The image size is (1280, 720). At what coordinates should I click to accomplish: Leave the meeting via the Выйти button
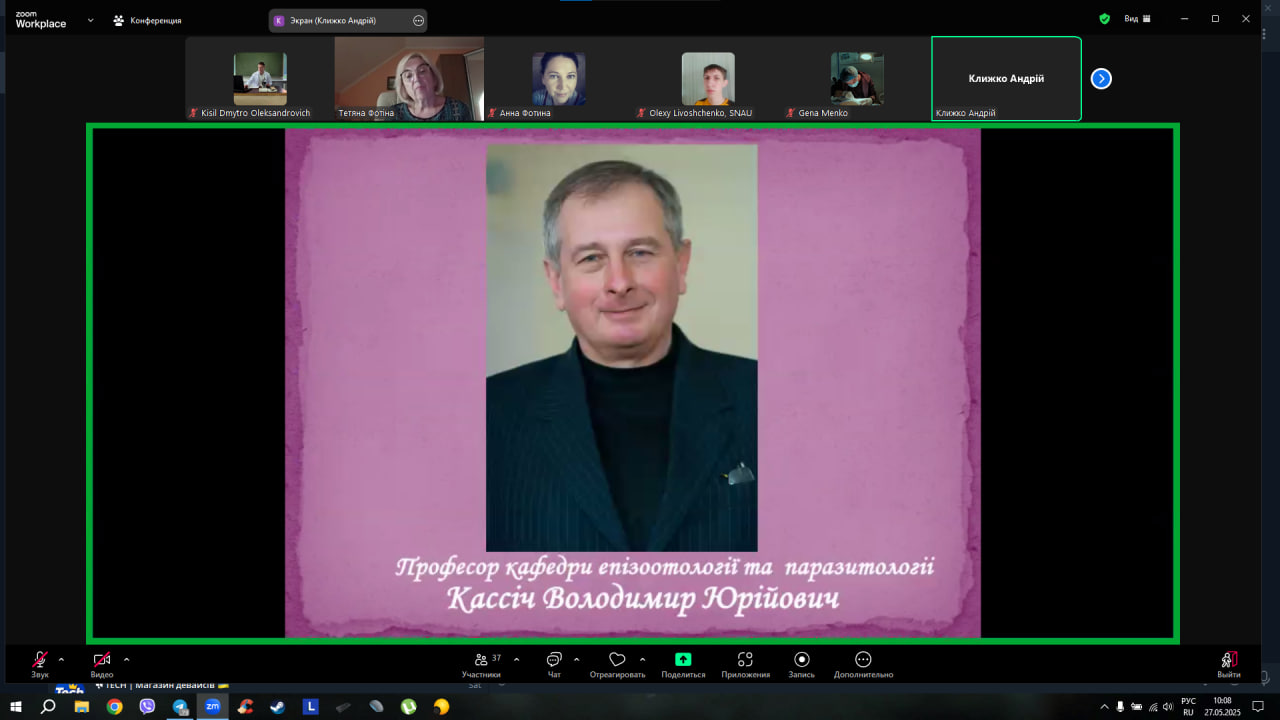pyautogui.click(x=1229, y=660)
